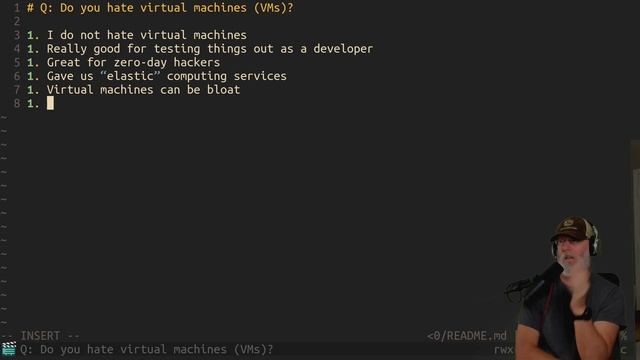Click the heading "# Q: Do you hate virtual machines (VMs)?"
This screenshot has width=640, height=360.
(160, 8)
